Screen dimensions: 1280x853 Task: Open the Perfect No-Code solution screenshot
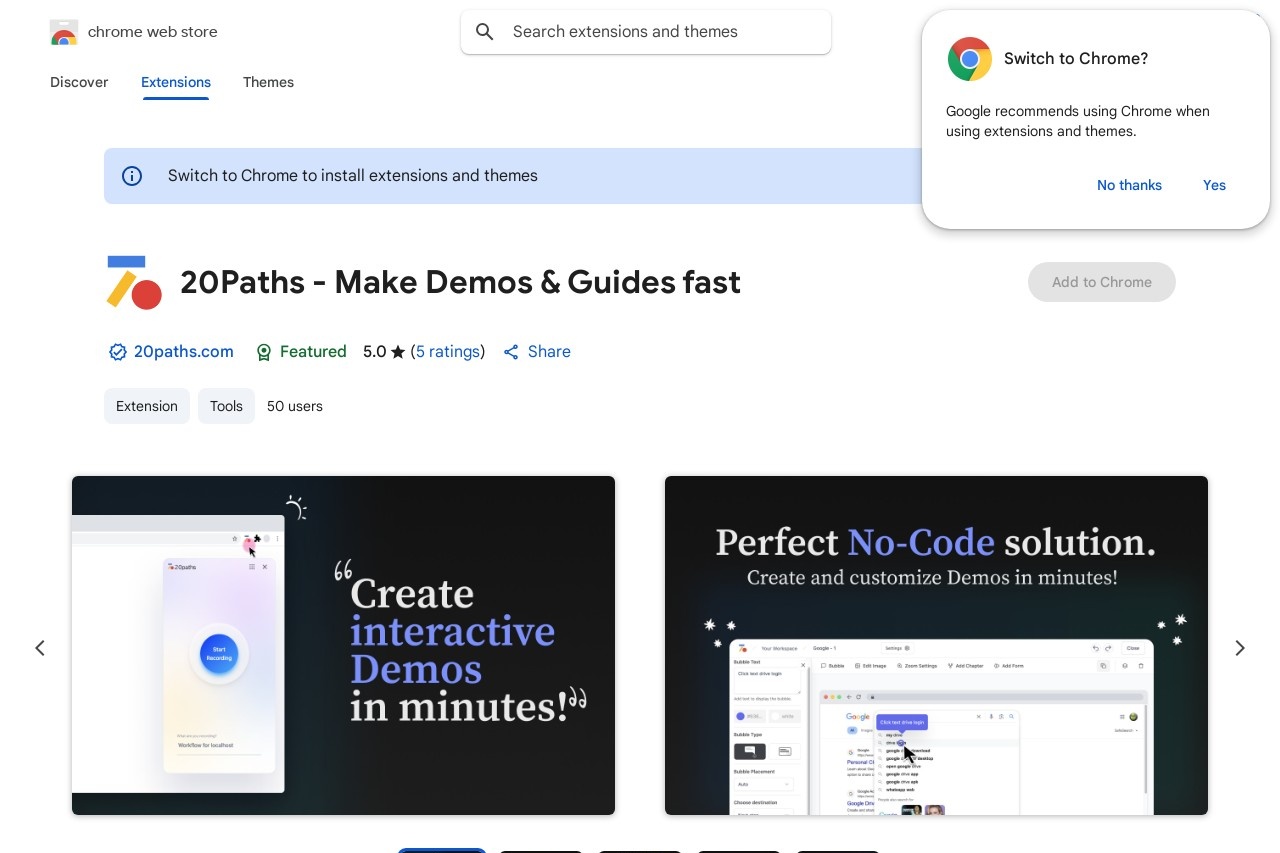[x=936, y=645]
